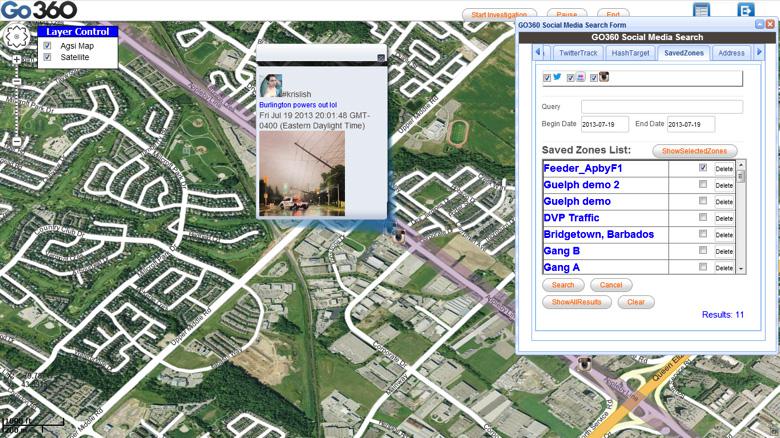Screen dimensions: 780x438
Task: Click the krislish profile avatar
Action: pyautogui.click(x=271, y=86)
